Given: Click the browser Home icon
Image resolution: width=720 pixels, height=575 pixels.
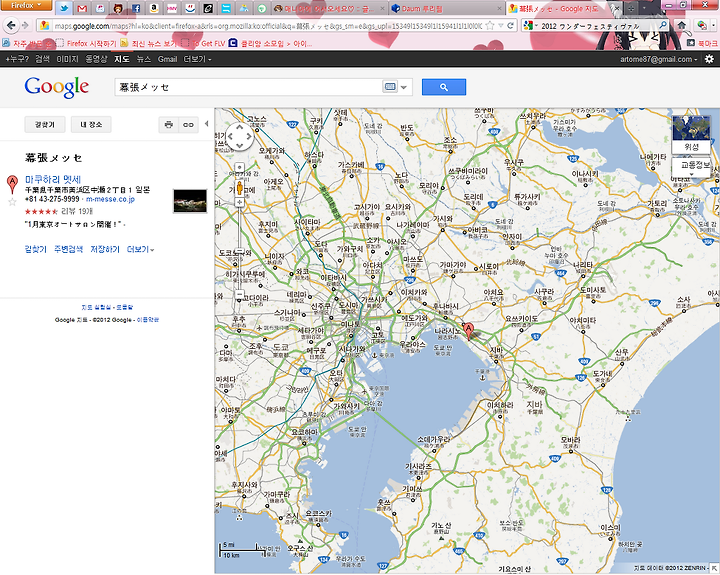Looking at the screenshot, I should click(681, 25).
